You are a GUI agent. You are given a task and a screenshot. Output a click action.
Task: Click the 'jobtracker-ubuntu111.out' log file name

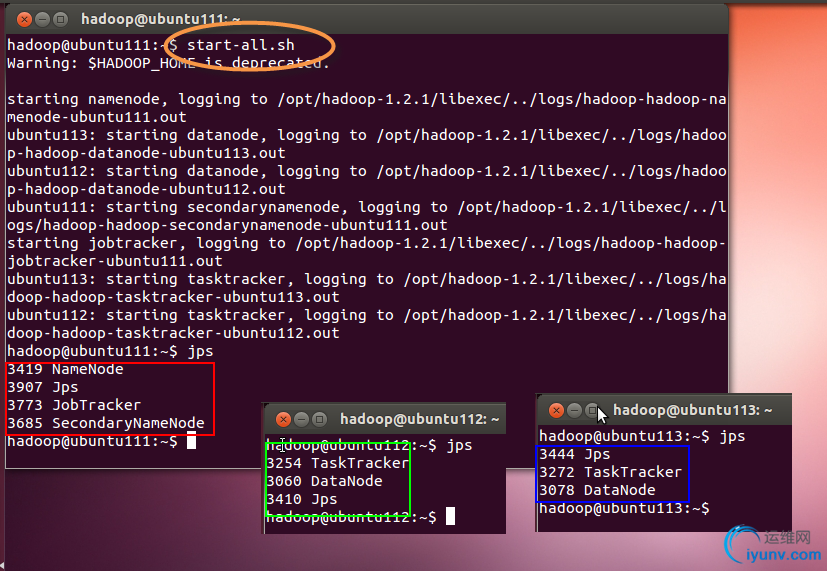[x=114, y=261]
